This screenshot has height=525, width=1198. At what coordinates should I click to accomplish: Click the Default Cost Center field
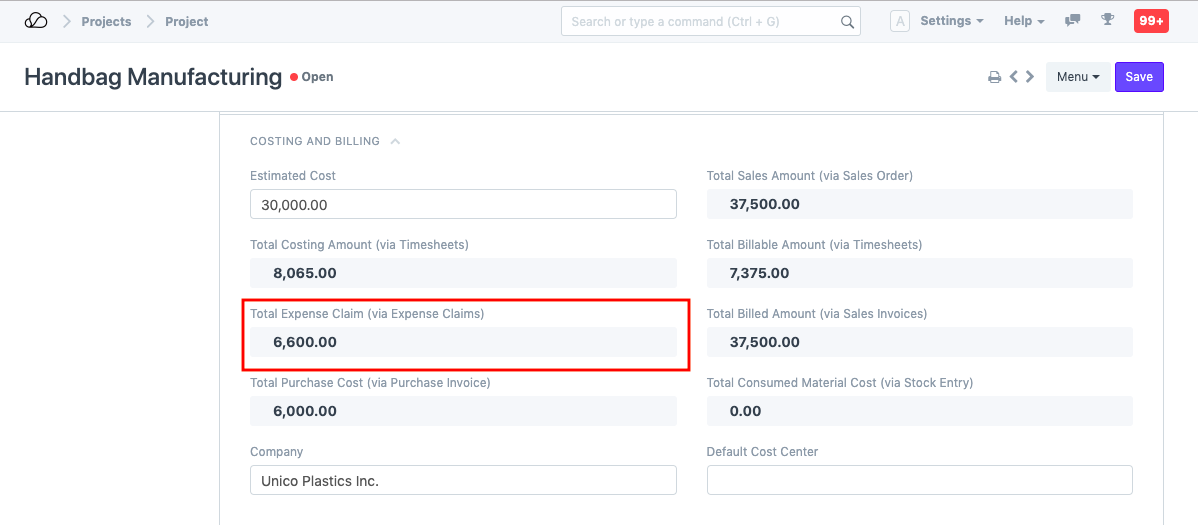[x=919, y=480]
